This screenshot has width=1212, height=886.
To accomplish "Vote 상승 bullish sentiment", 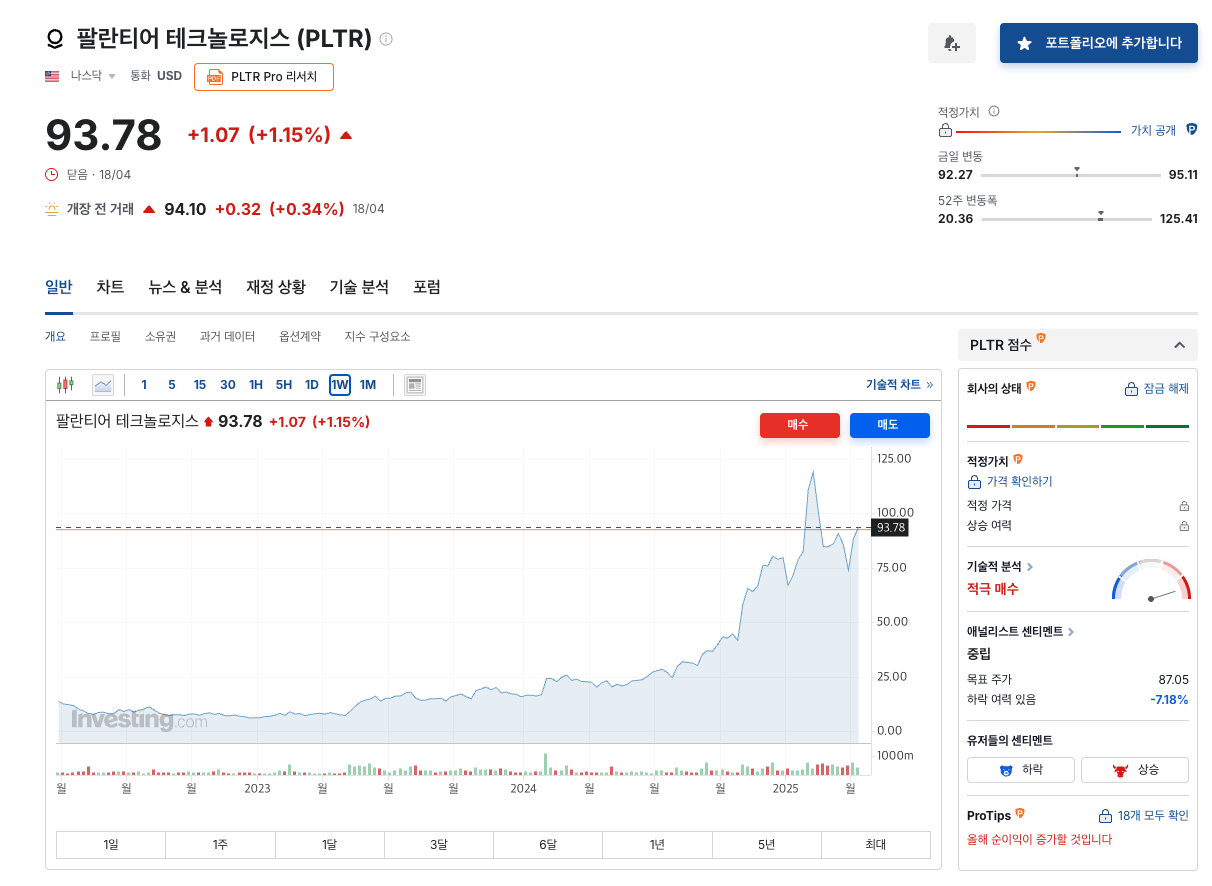I will coord(1135,770).
